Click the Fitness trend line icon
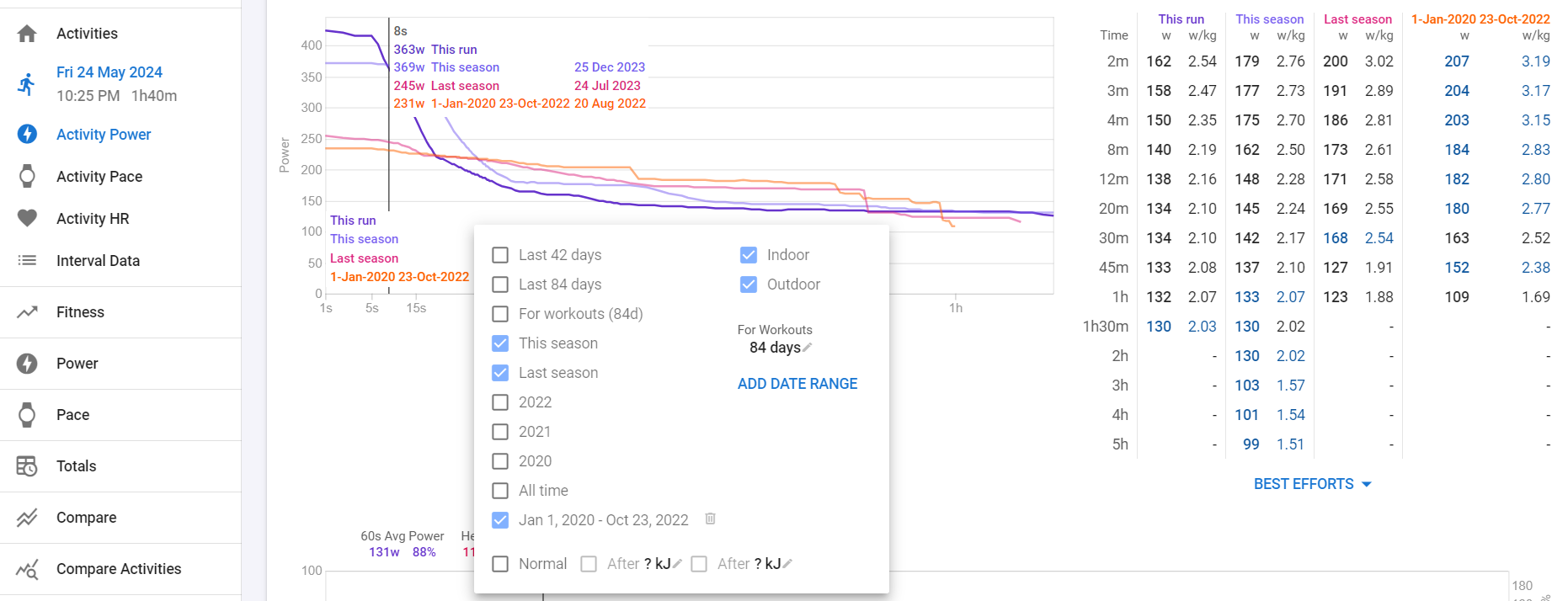The width and height of the screenshot is (1568, 601). click(27, 312)
